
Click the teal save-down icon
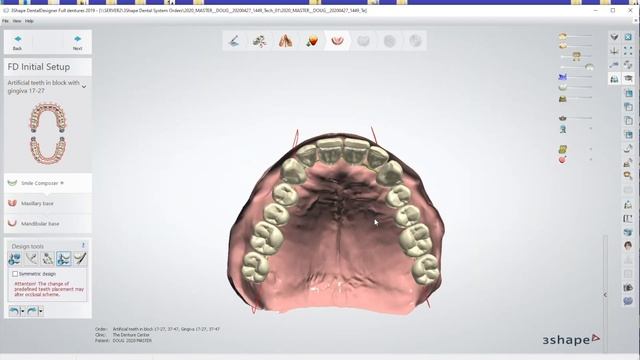tap(628, 135)
